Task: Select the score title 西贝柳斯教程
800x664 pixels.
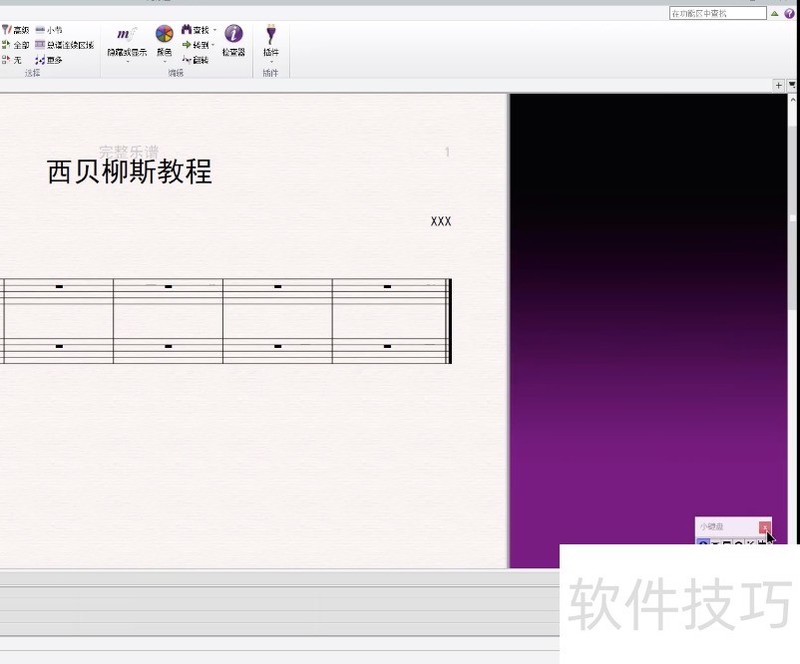Action: pos(130,171)
